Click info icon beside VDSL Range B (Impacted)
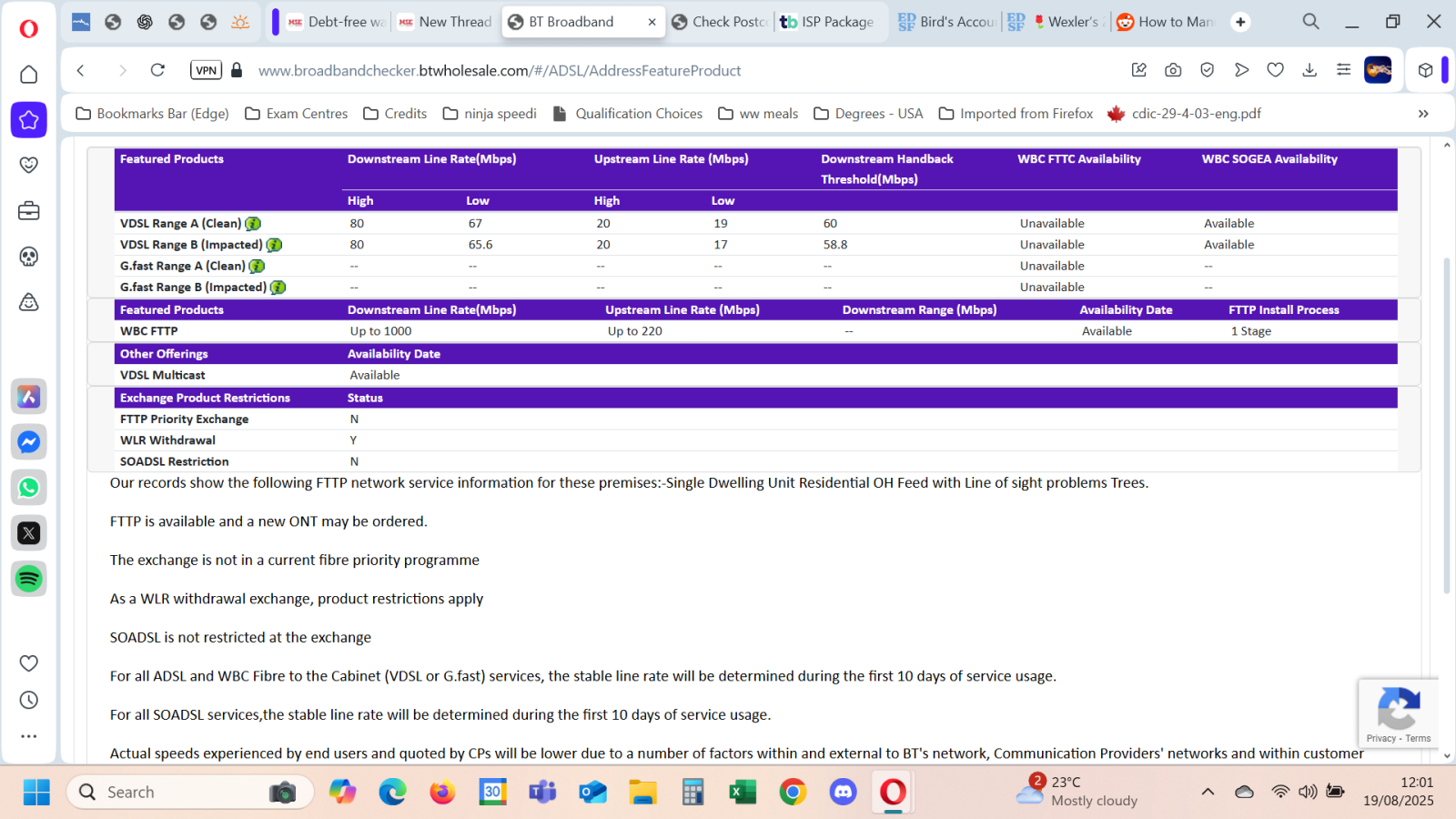Screen dimensions: 1456x819 coord(274,245)
